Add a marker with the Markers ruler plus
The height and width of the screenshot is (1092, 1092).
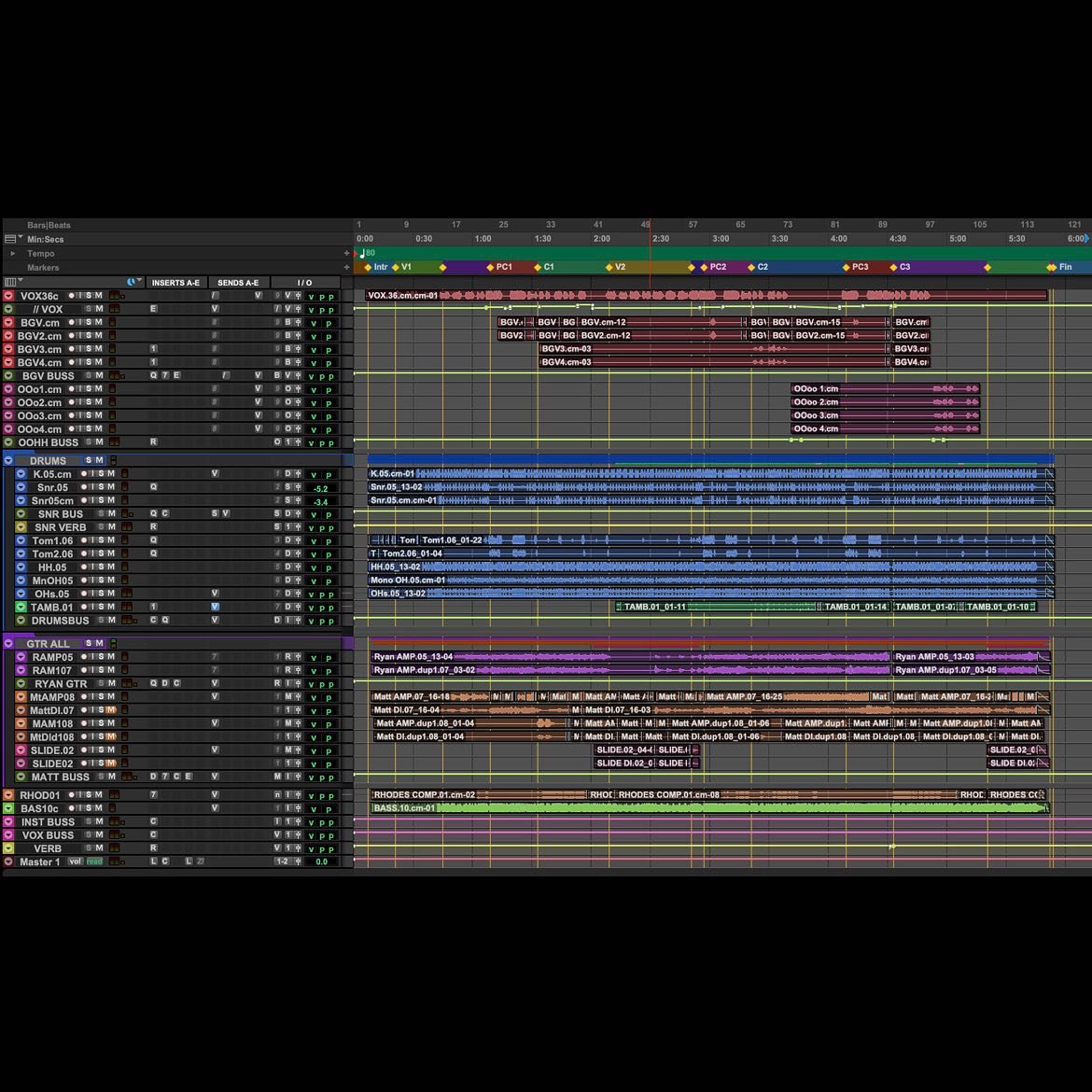[x=347, y=268]
